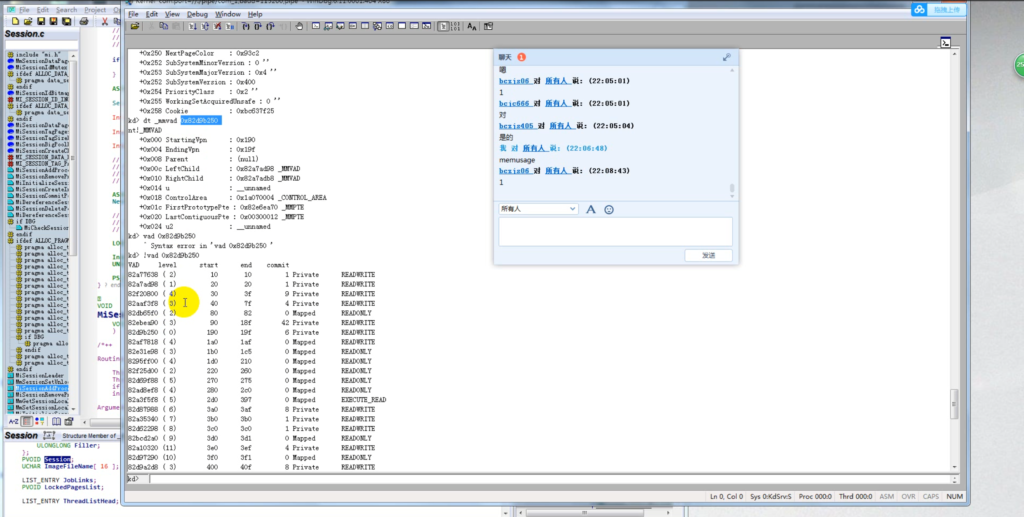
Task: Click the Stop Debugging icon
Action: tap(217, 26)
